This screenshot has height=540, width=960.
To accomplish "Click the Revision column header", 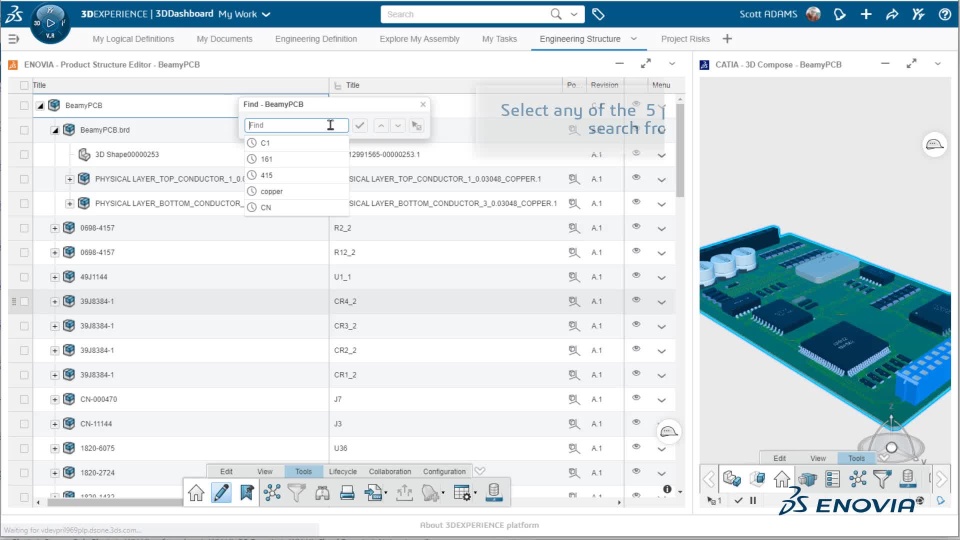I will (x=604, y=85).
